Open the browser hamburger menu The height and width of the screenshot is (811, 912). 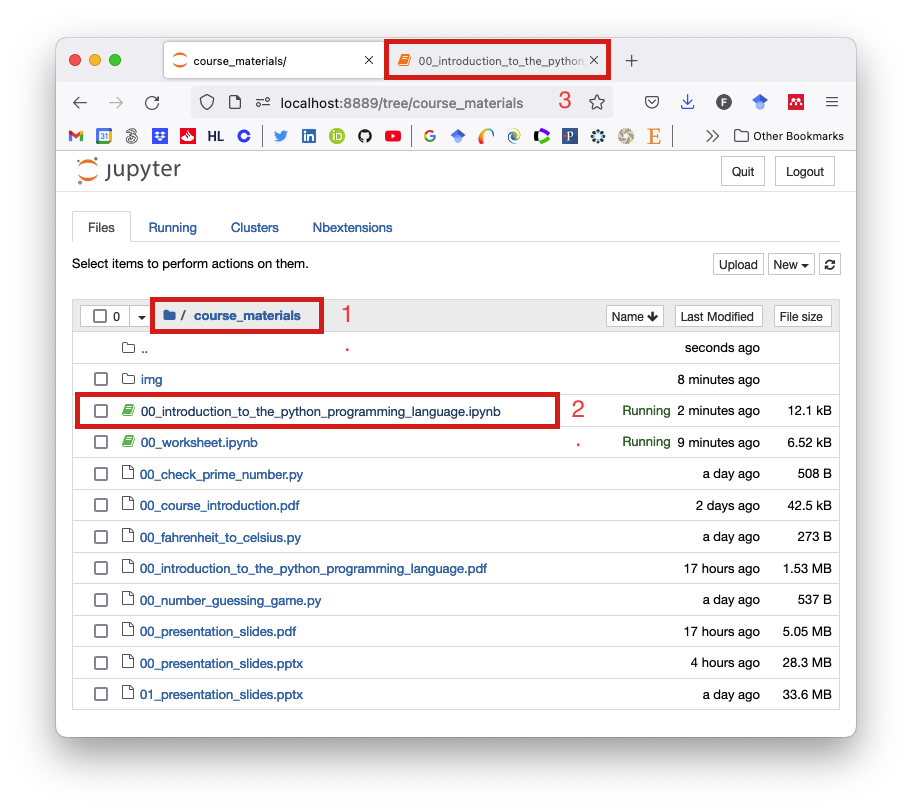click(x=832, y=102)
